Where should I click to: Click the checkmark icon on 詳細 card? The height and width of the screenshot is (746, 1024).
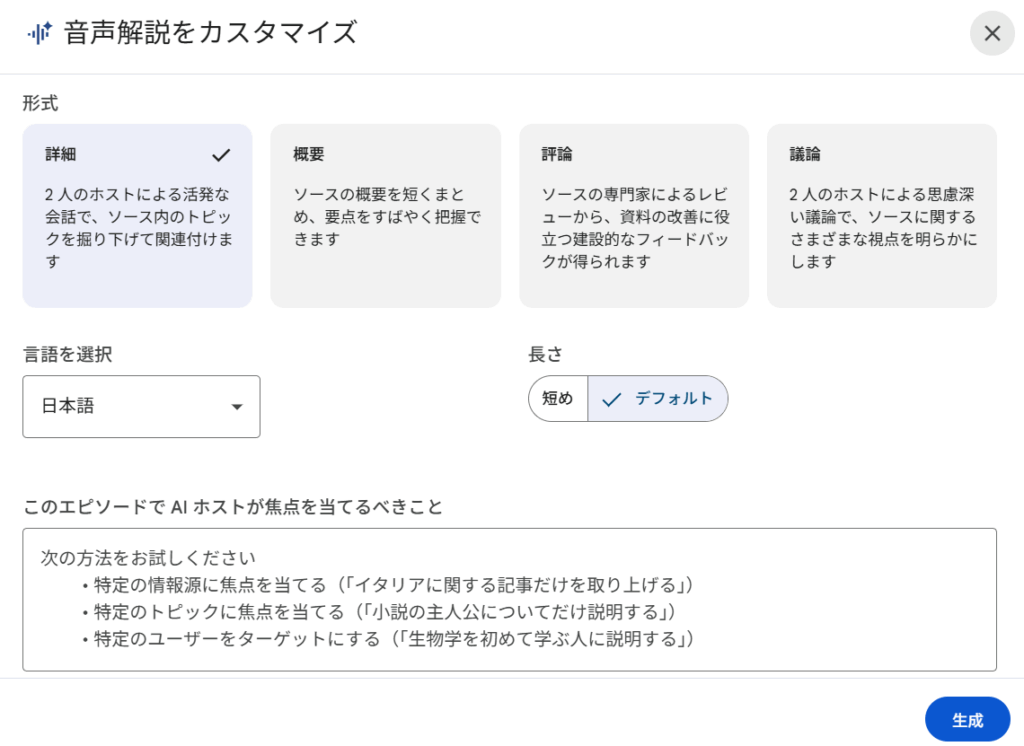pos(221,155)
